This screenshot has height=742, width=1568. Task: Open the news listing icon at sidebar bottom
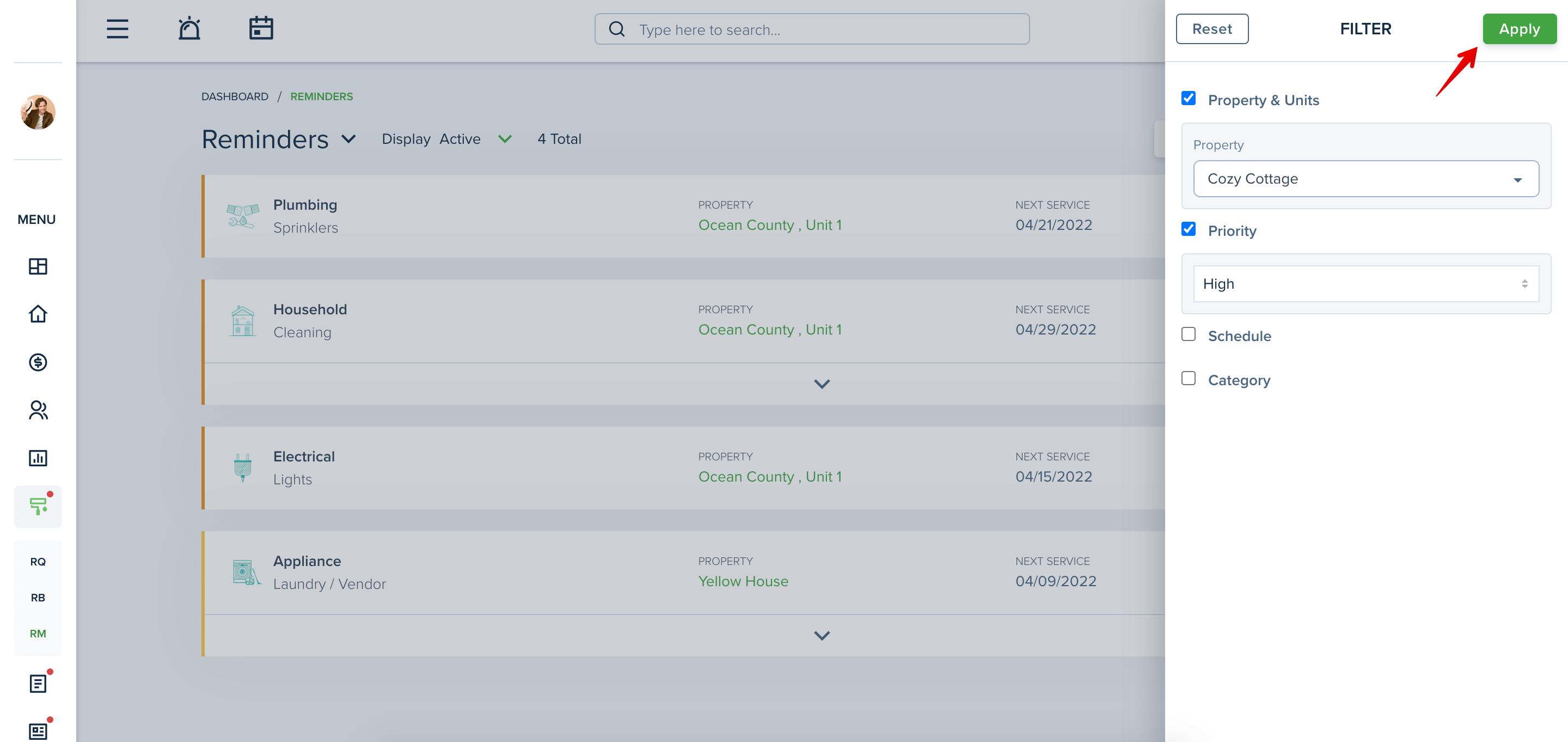[38, 731]
